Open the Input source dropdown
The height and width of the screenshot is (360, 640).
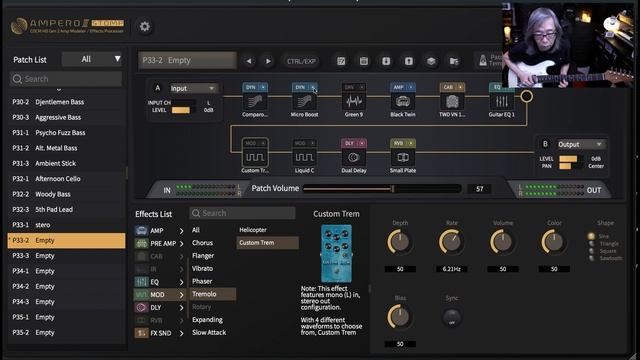tap(193, 88)
